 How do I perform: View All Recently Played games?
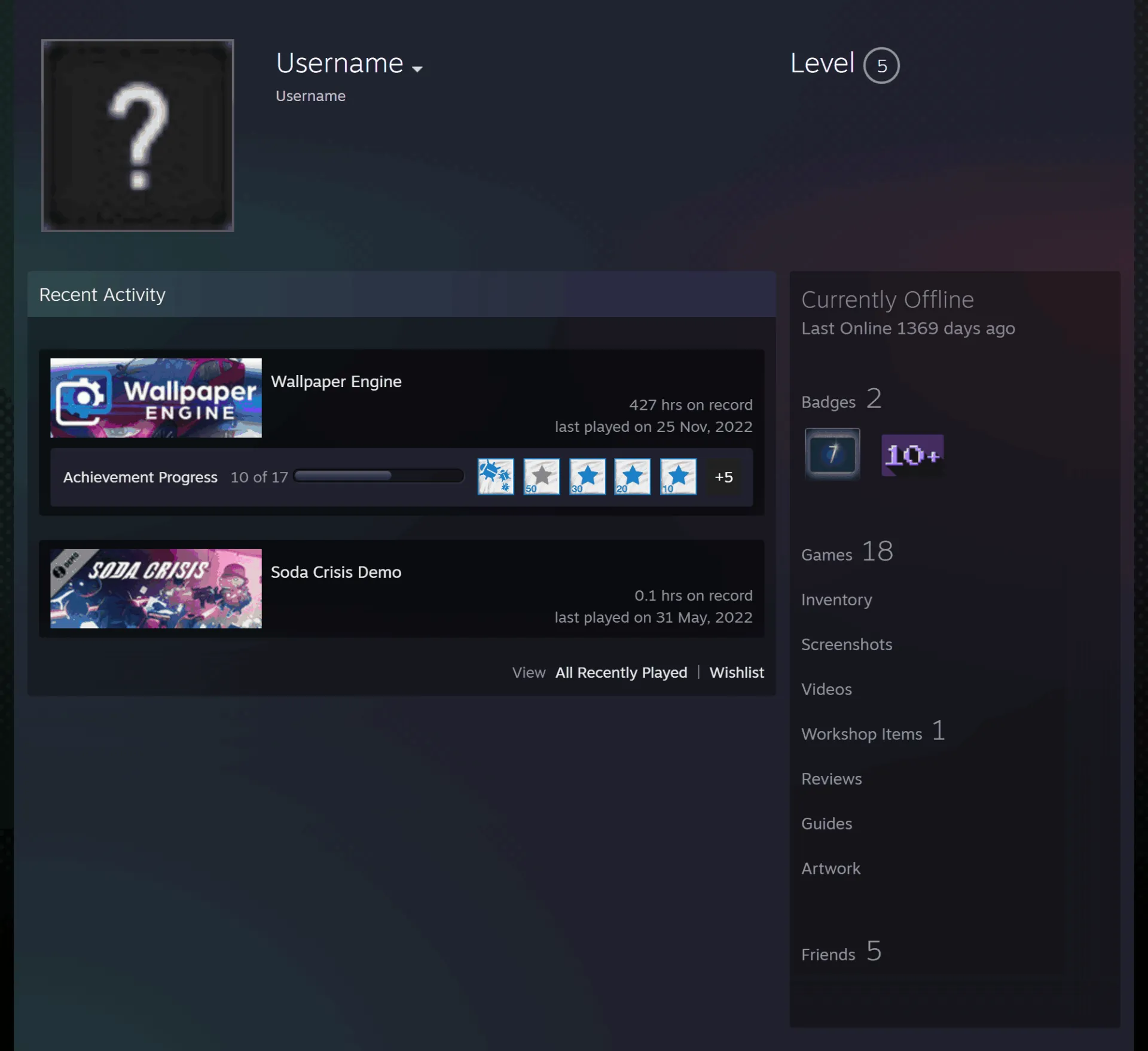point(621,672)
